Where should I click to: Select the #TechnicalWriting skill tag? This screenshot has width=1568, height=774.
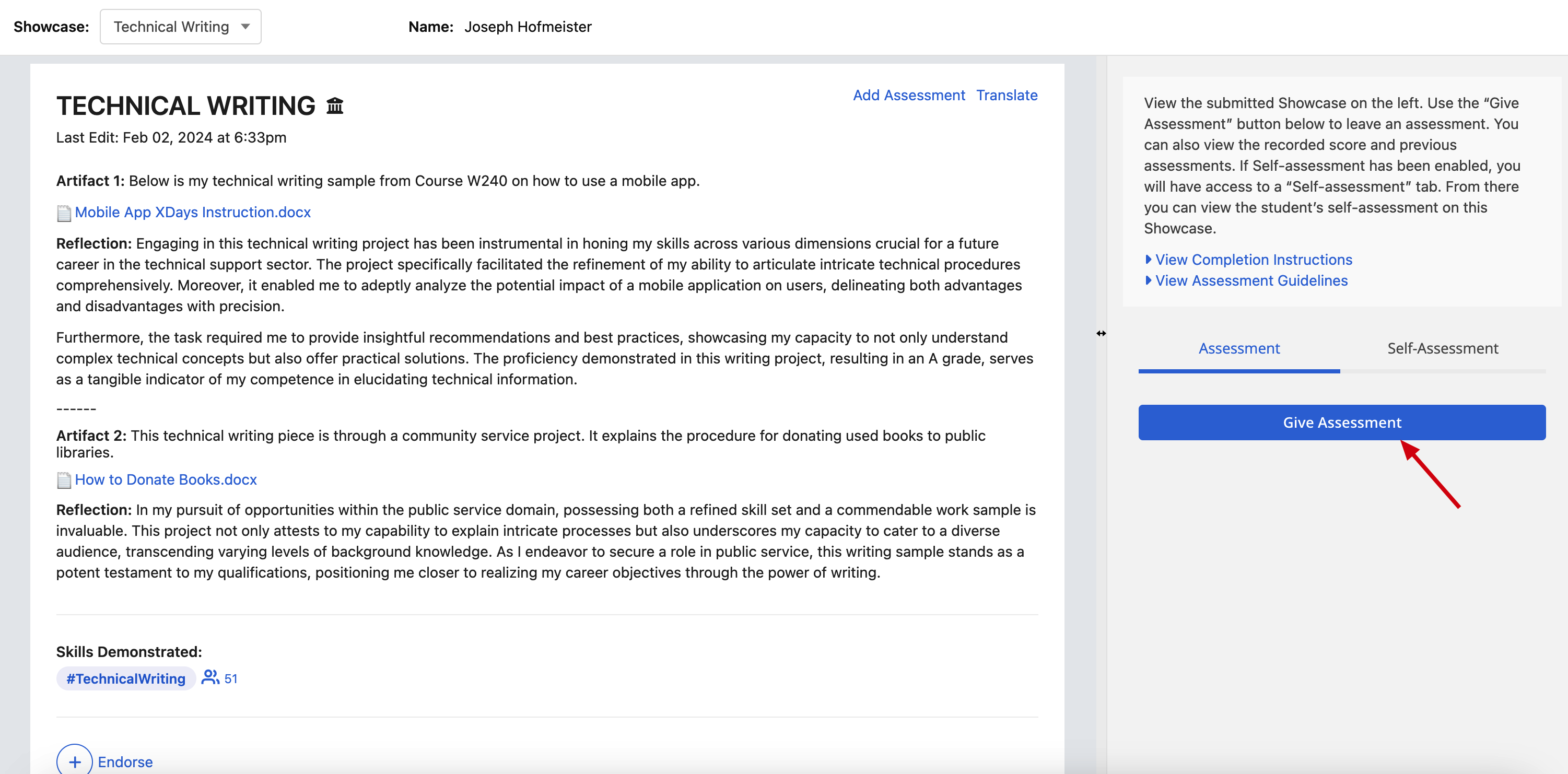tap(126, 678)
